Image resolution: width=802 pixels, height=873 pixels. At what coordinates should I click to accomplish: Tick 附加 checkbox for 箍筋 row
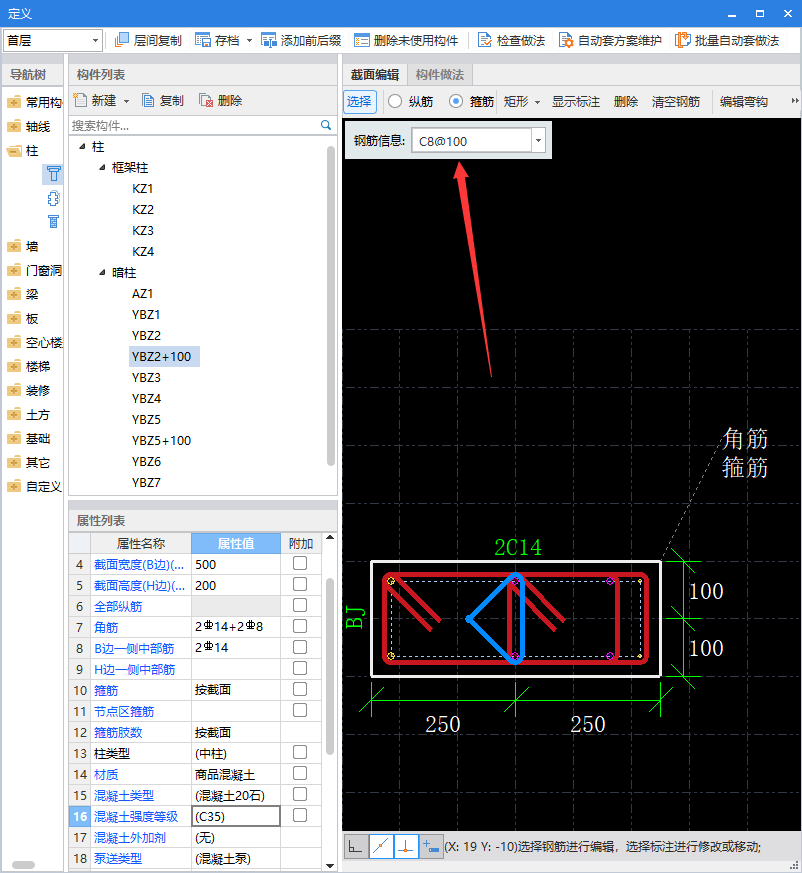tap(300, 689)
